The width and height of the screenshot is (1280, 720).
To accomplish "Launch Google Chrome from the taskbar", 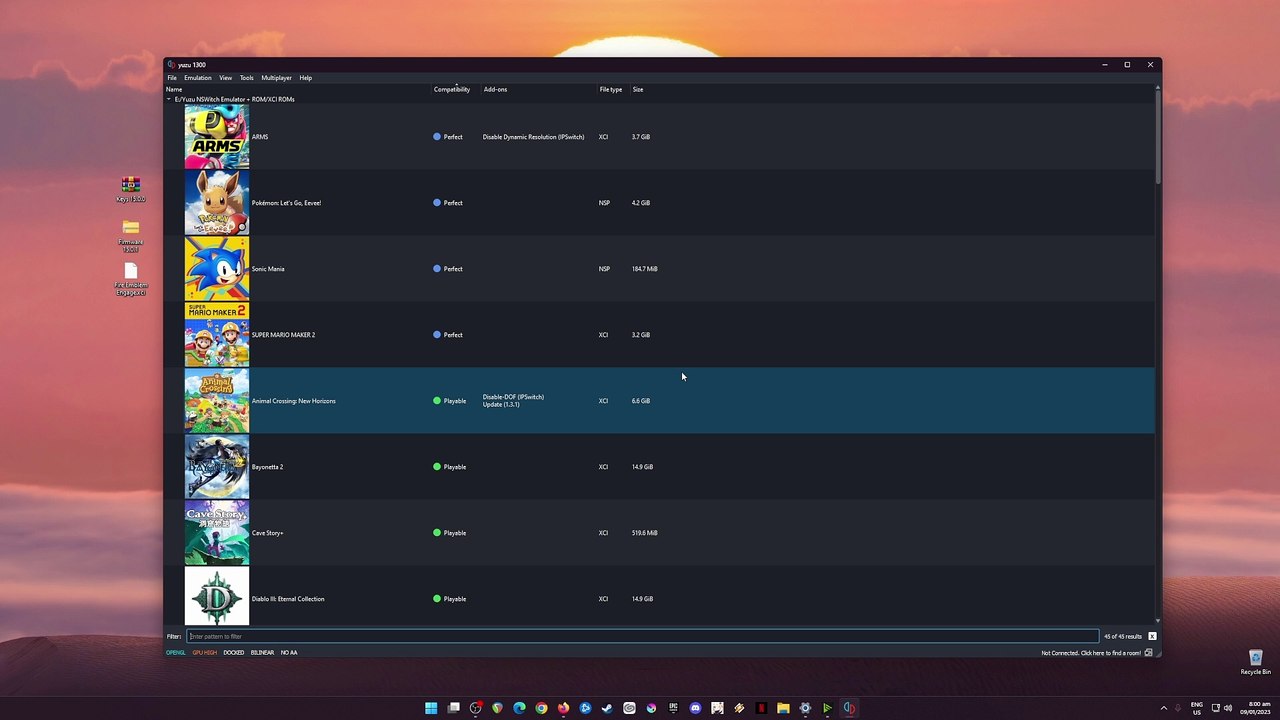I will click(541, 708).
